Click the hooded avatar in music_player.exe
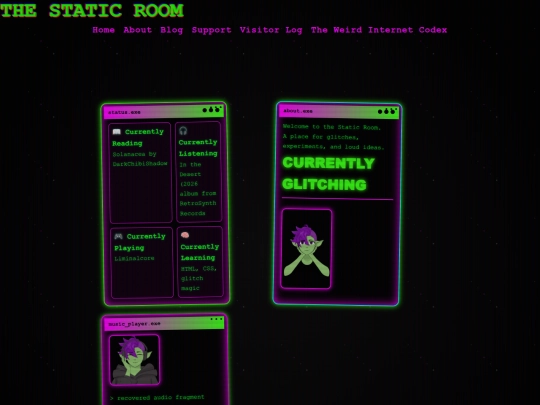This screenshot has width=540, height=405. tap(135, 360)
